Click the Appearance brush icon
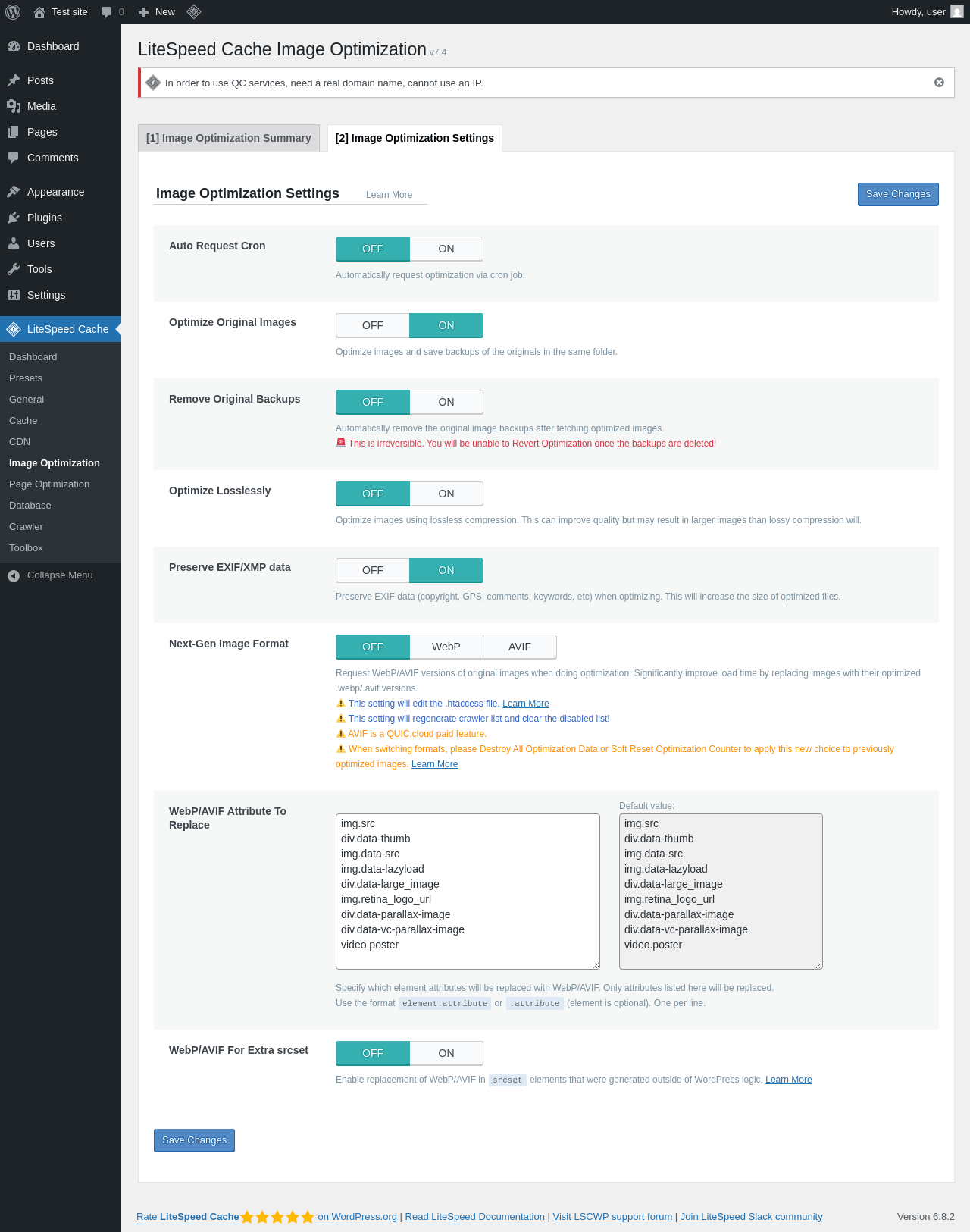 (x=14, y=192)
